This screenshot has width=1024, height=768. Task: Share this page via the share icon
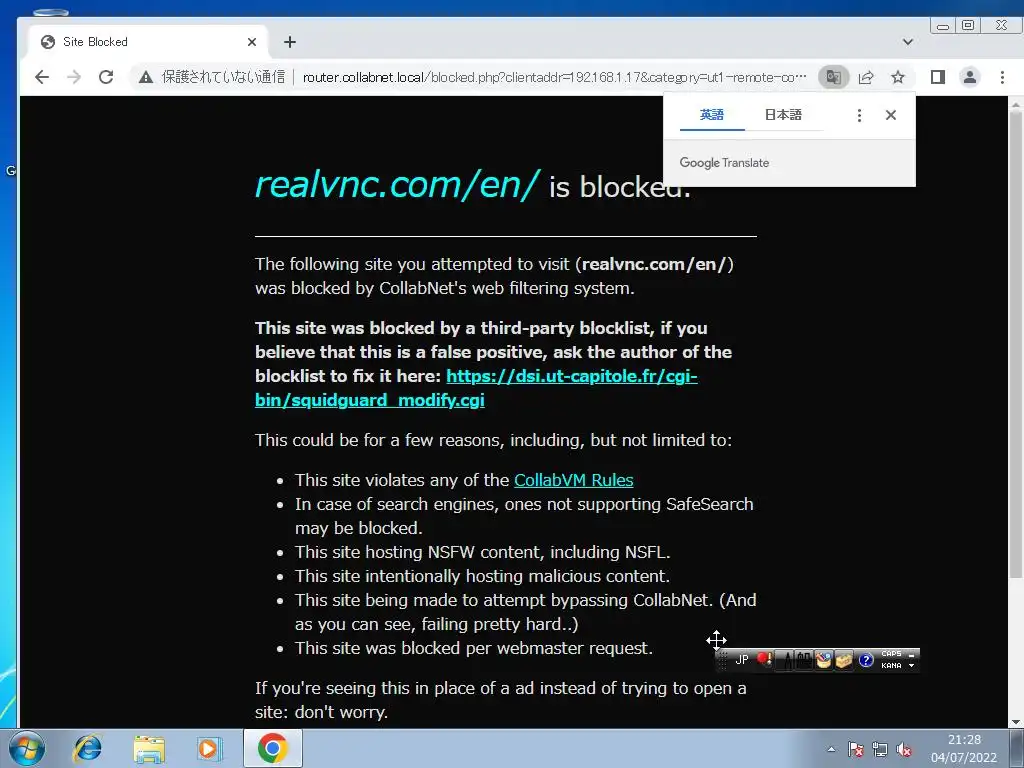(x=866, y=77)
